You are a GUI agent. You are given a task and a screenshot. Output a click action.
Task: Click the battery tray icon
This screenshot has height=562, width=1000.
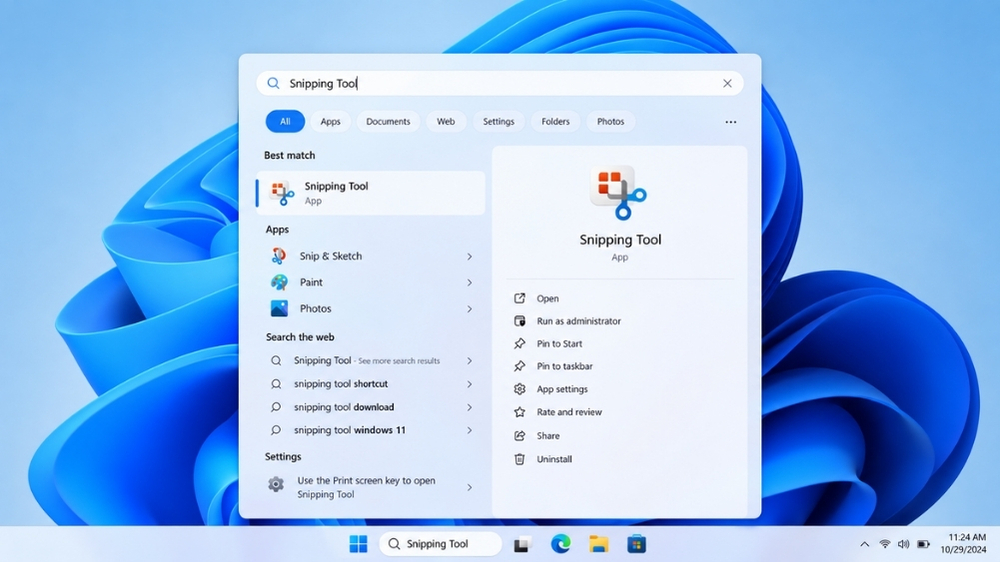point(923,544)
